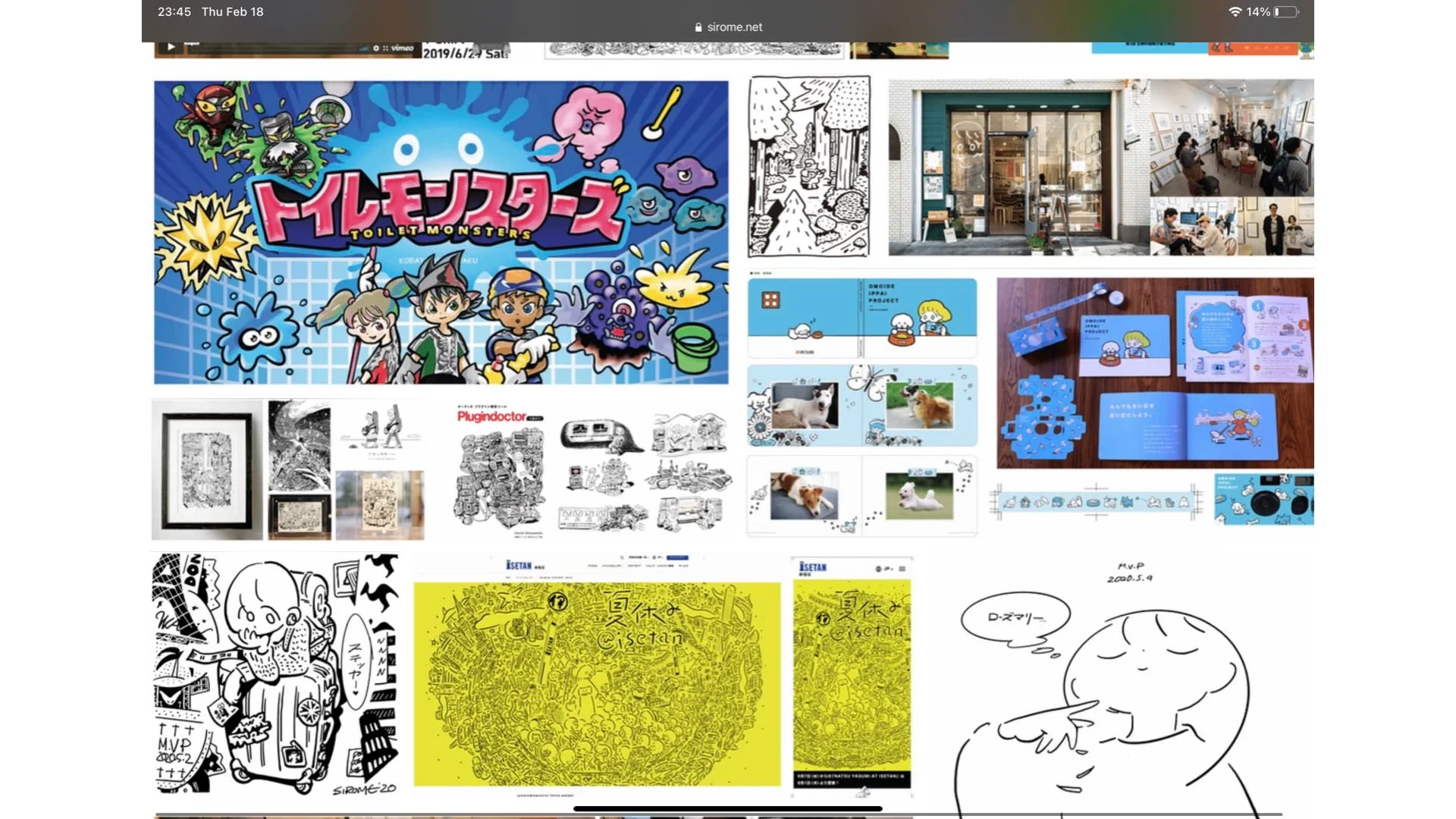The width and height of the screenshot is (1456, 819).
Task: Tap the Thu Feb 18 date
Action: [233, 12]
